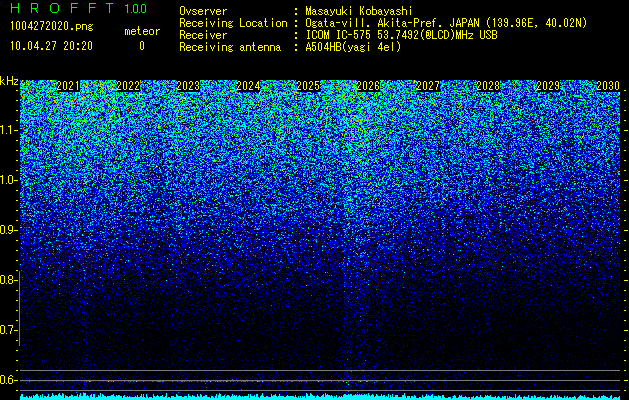Click the observer name Masayuki Kobayashi
The width and height of the screenshot is (629, 400).
(358, 11)
